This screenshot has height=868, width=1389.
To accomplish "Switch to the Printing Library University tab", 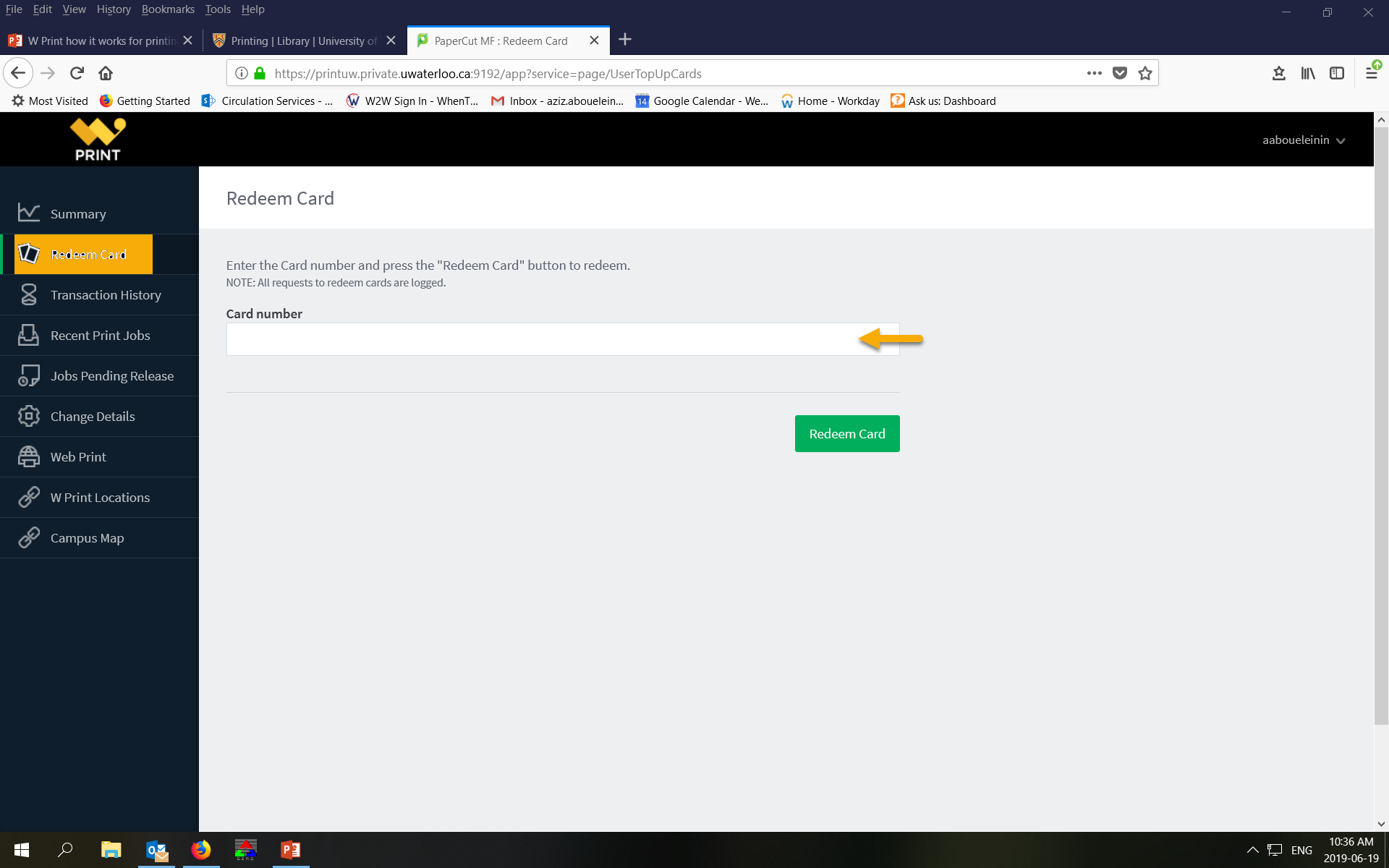I will [x=304, y=41].
